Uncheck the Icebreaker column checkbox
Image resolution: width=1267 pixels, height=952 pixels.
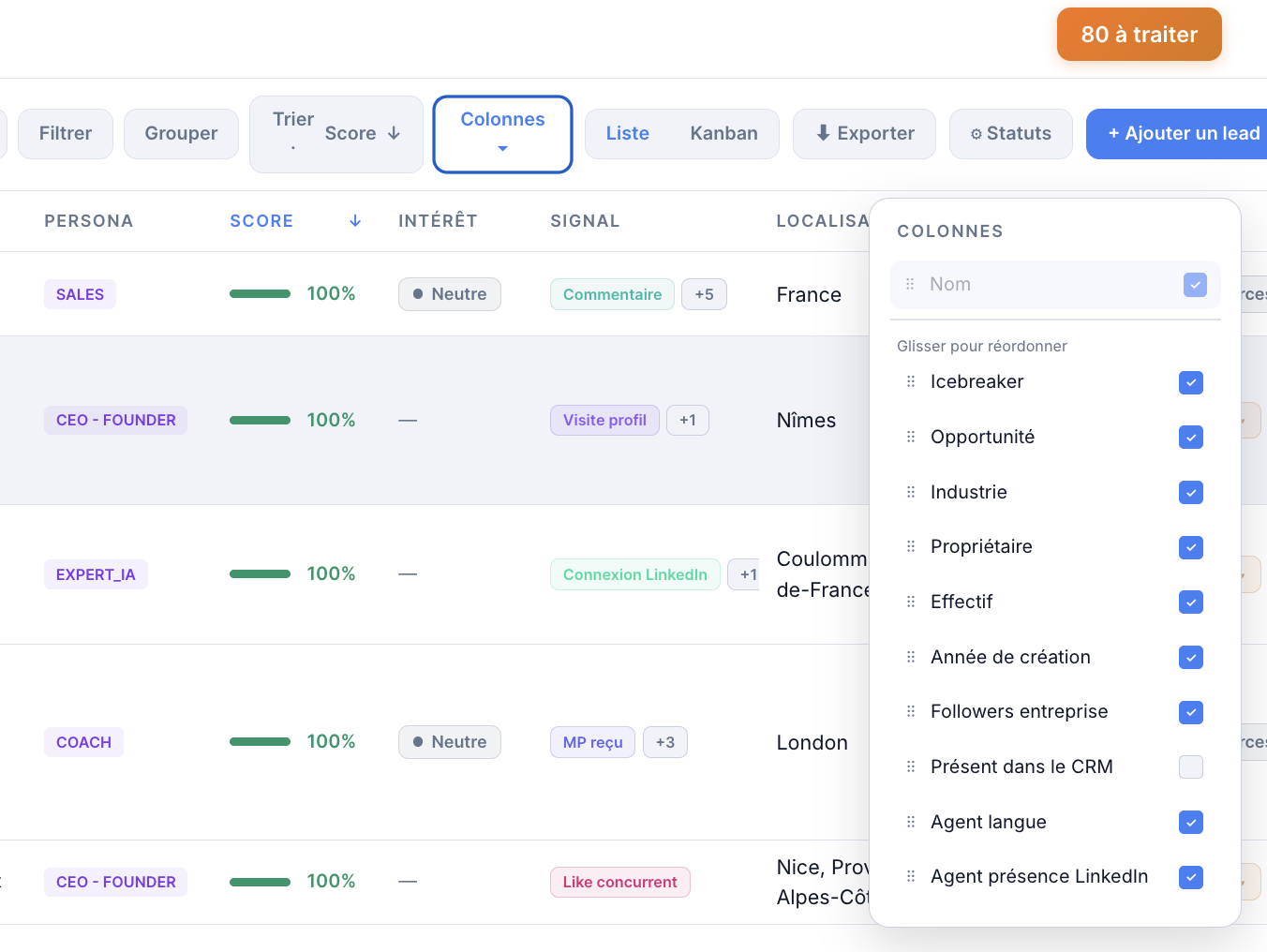click(1191, 382)
